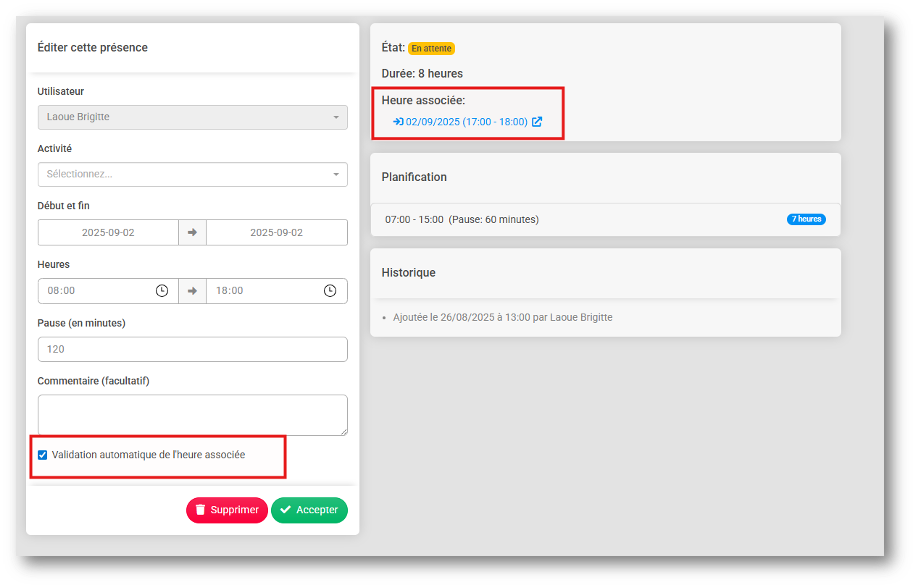
Task: Click the arrow icon between the hour fields
Action: click(192, 291)
